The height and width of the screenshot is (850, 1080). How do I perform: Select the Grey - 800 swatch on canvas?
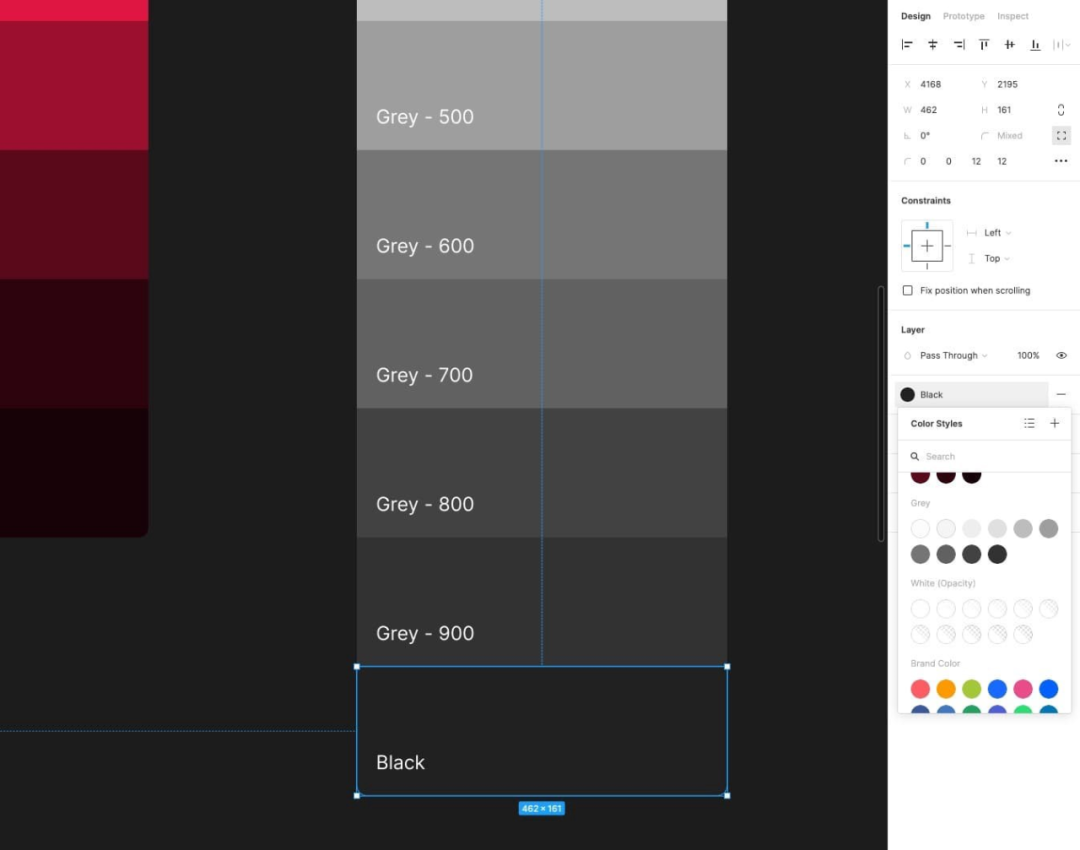541,473
